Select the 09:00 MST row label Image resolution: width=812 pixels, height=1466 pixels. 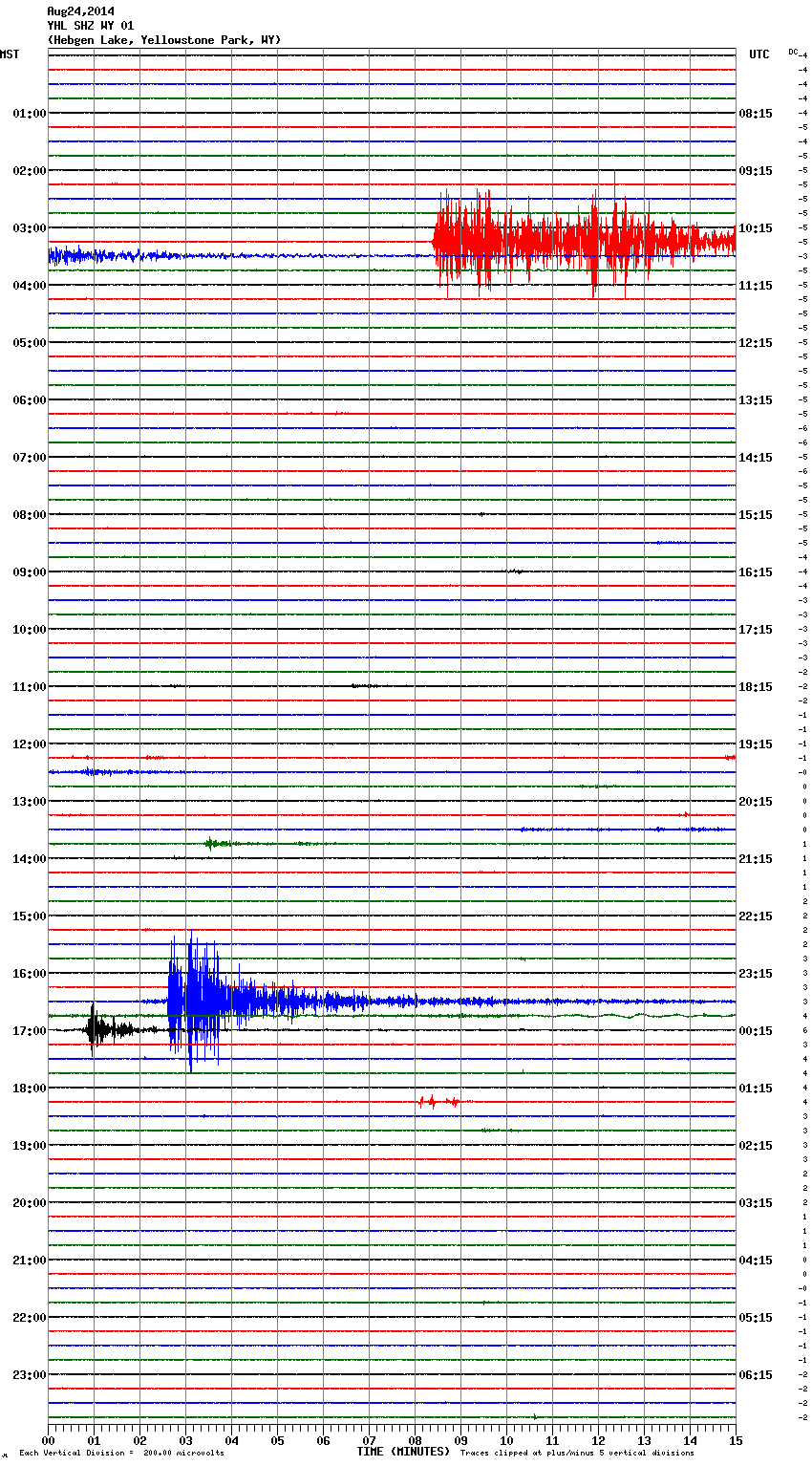pos(29,572)
